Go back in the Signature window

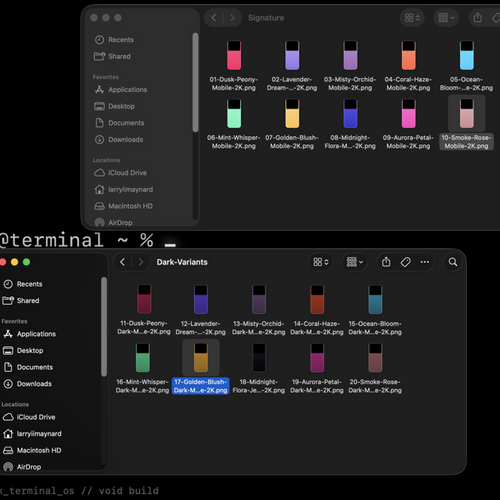pos(214,18)
